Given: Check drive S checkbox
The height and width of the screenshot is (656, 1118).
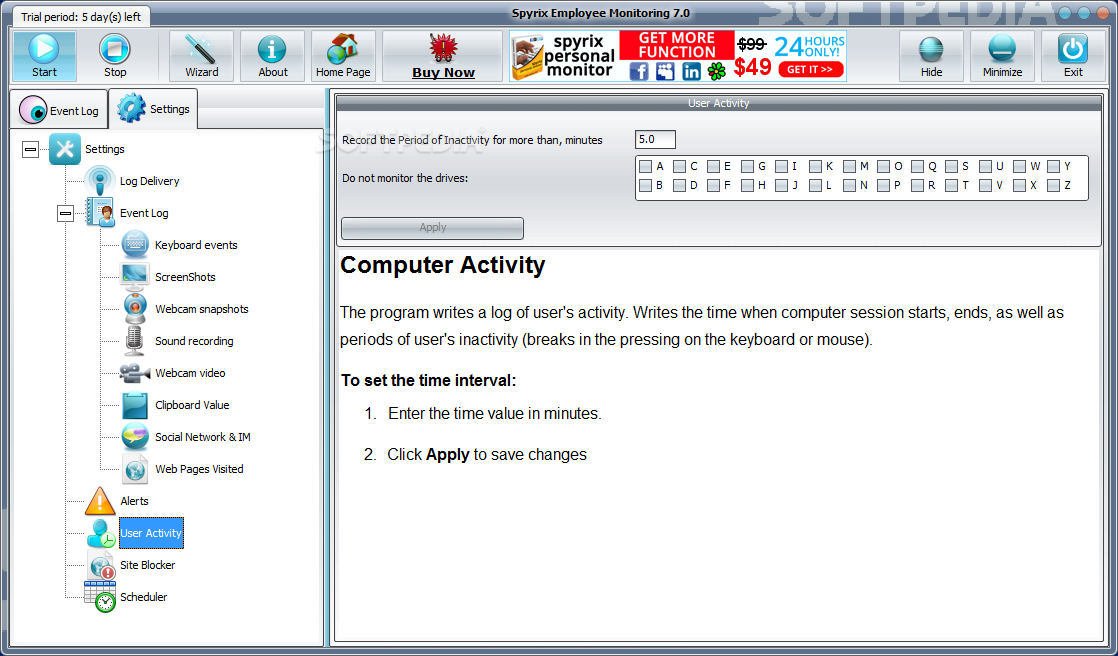Looking at the screenshot, I should (x=951, y=166).
